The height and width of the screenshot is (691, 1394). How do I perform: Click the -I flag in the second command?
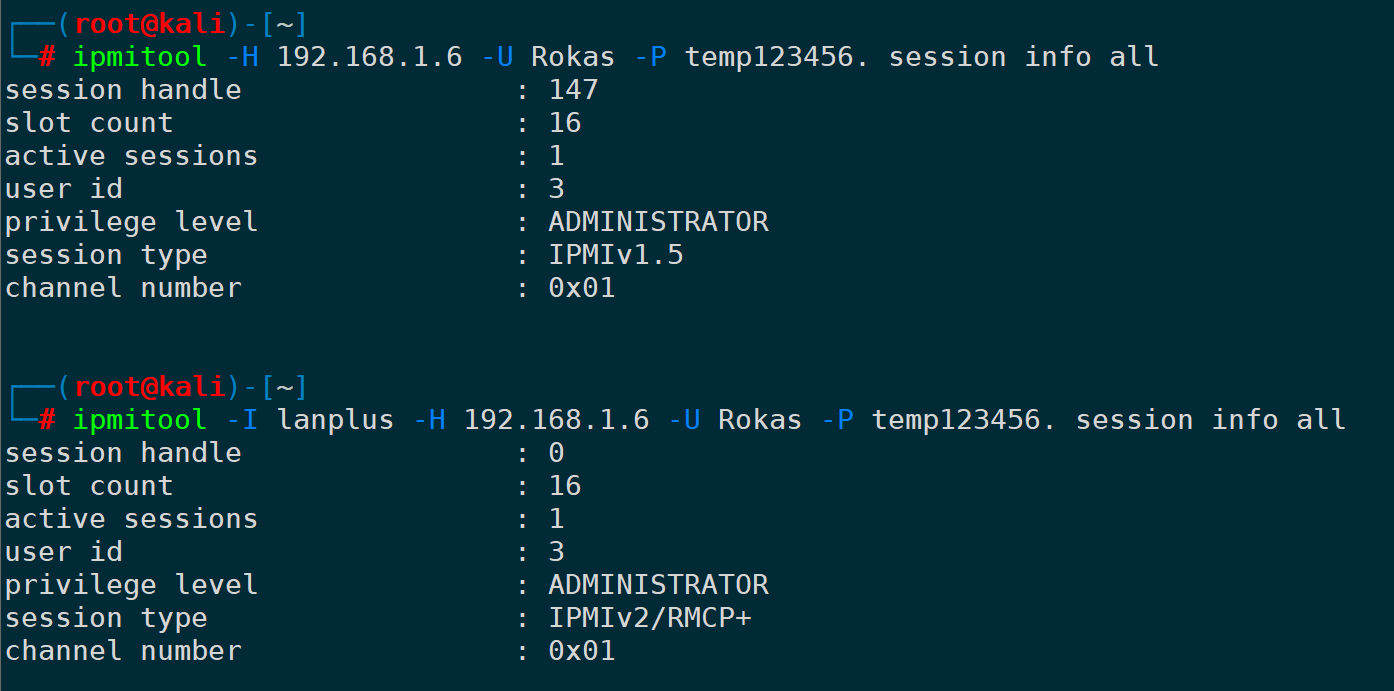tap(243, 420)
